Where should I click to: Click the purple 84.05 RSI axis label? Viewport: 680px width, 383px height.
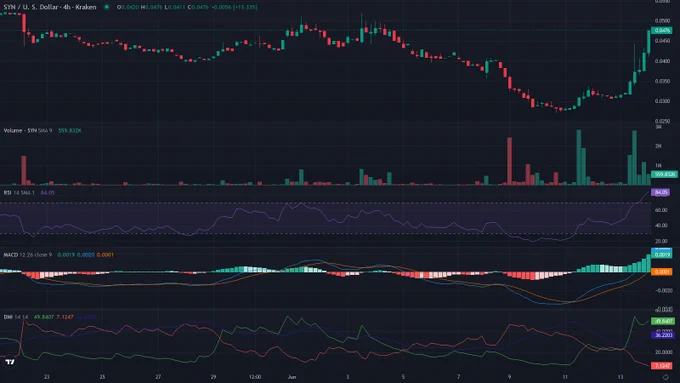[x=661, y=192]
